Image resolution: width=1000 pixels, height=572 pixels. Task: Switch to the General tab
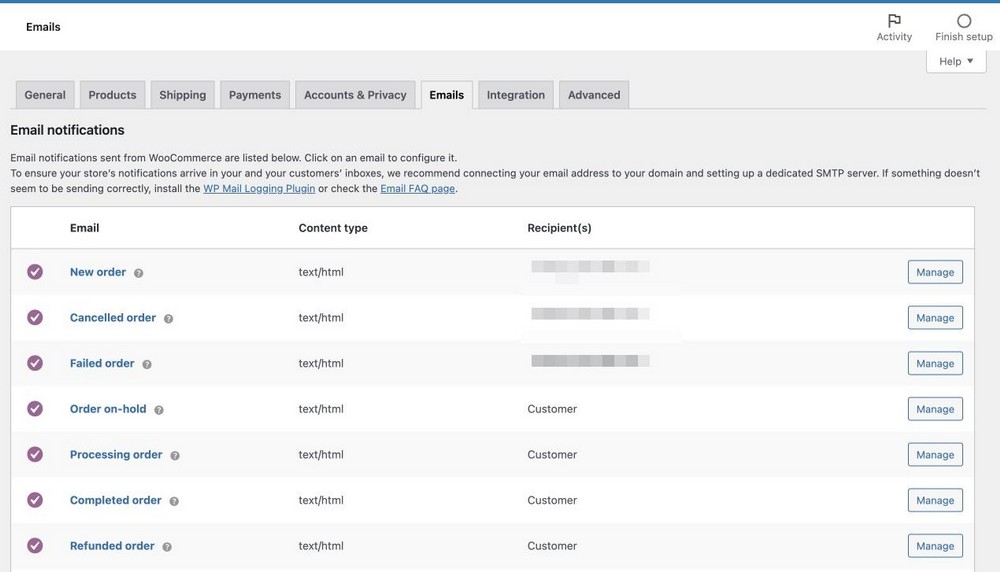(x=45, y=95)
